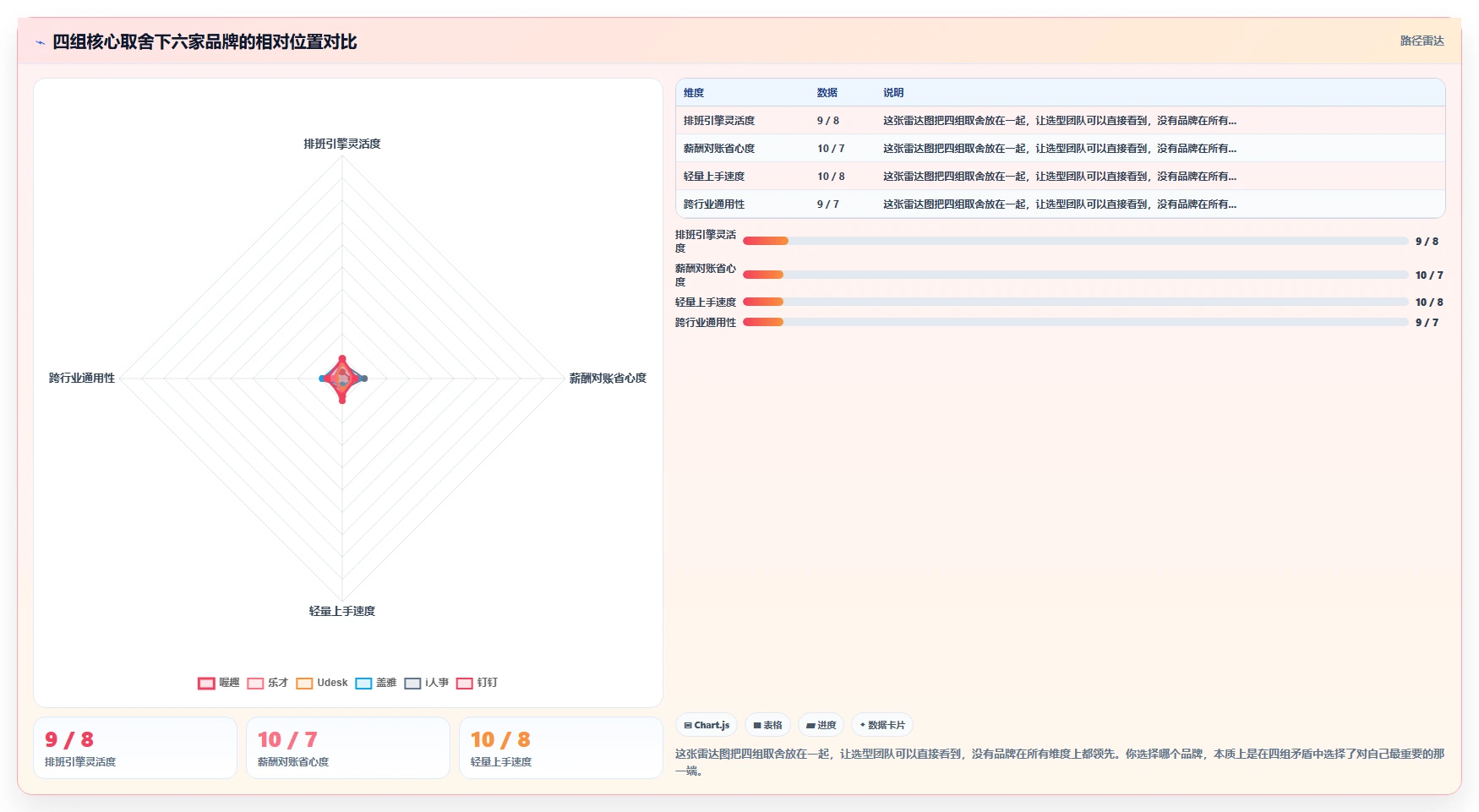Screen dimensions: 1479x812
Task: Select the 排班引擎灵活度 table row
Action: coord(1060,120)
